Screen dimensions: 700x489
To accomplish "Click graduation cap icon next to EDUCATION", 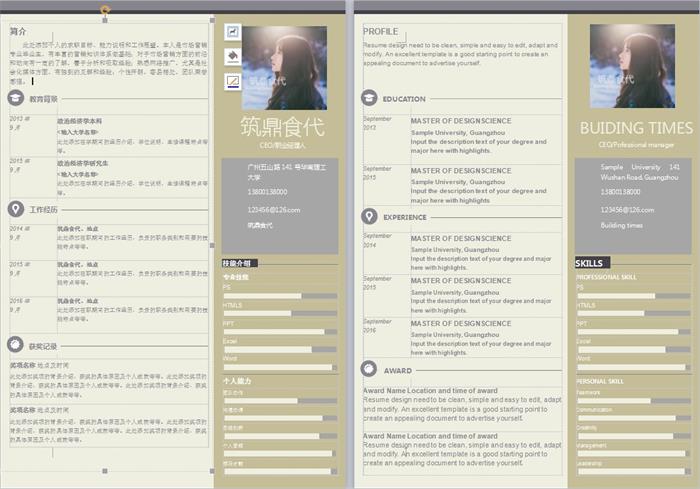I will coord(369,98).
